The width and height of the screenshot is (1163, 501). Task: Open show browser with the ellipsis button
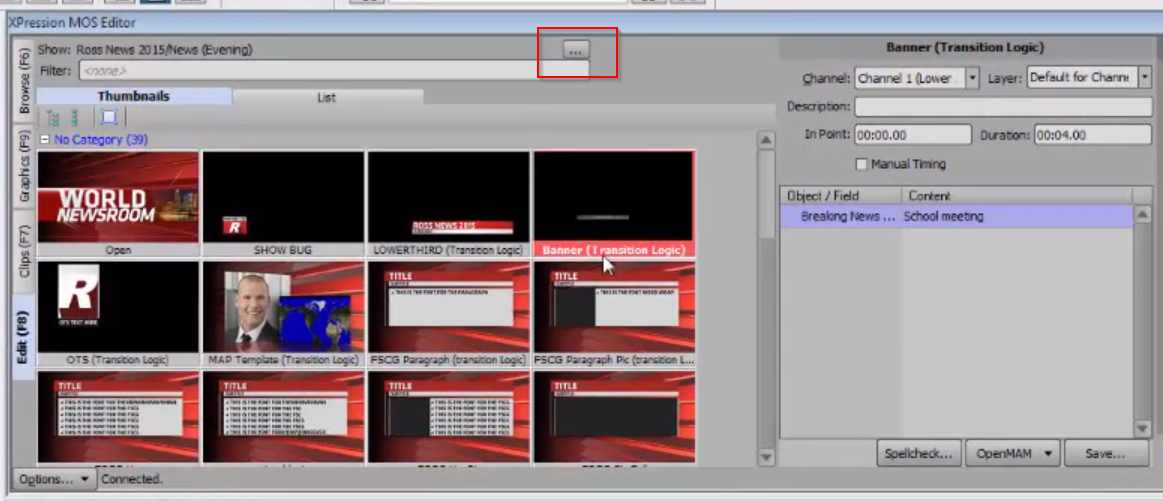pos(576,50)
